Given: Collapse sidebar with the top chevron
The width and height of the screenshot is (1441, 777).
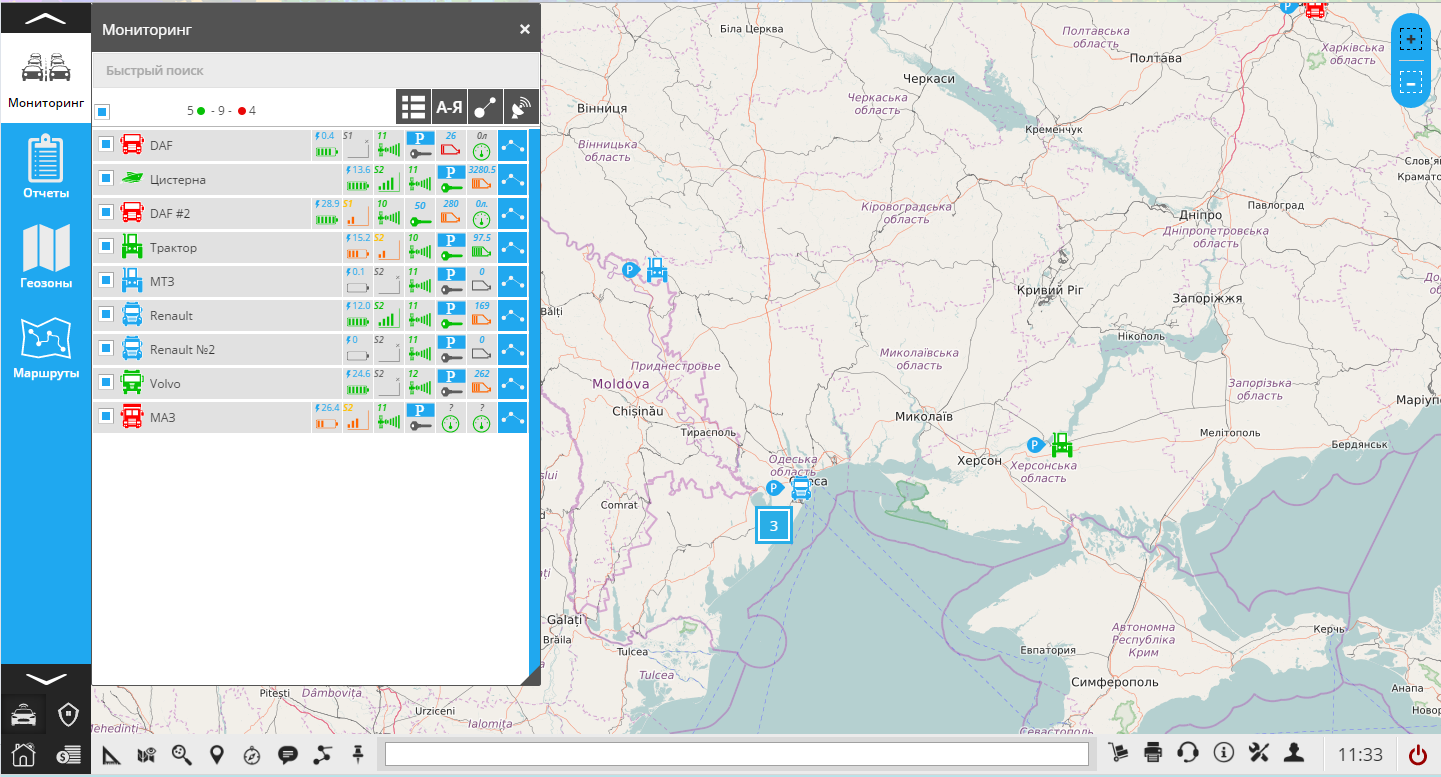Looking at the screenshot, I should tap(45, 19).
